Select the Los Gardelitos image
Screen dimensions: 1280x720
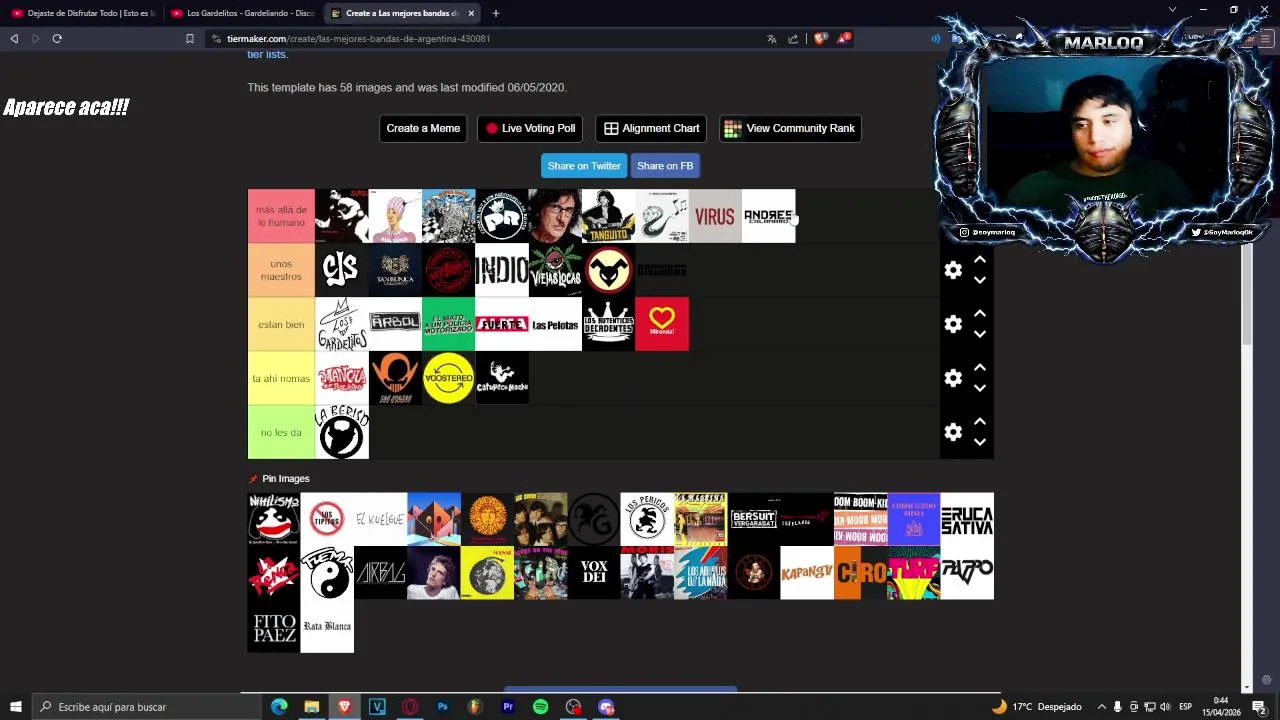342,324
